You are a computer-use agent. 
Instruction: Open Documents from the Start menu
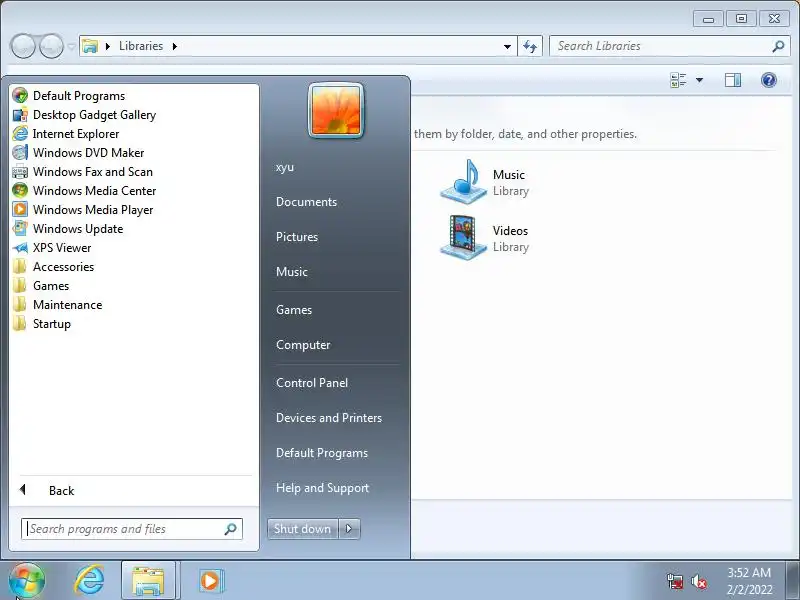click(x=306, y=202)
